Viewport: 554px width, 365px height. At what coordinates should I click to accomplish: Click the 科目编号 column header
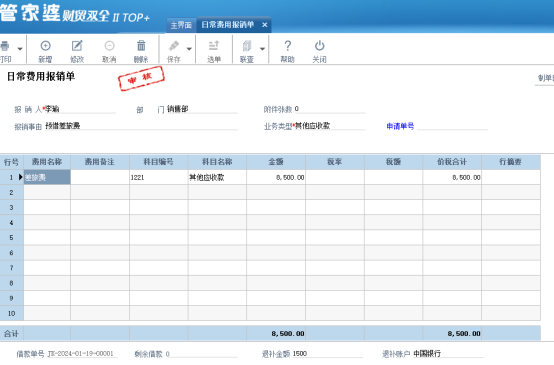click(159, 162)
